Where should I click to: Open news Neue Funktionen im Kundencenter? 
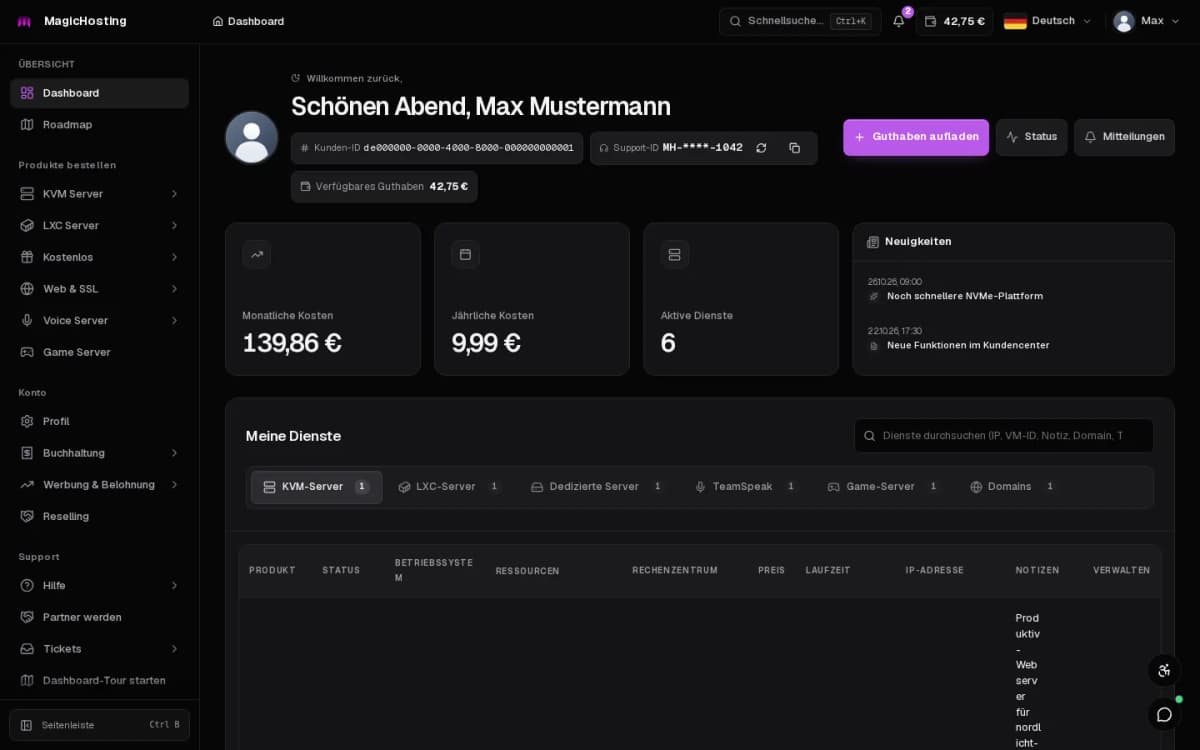pos(968,345)
